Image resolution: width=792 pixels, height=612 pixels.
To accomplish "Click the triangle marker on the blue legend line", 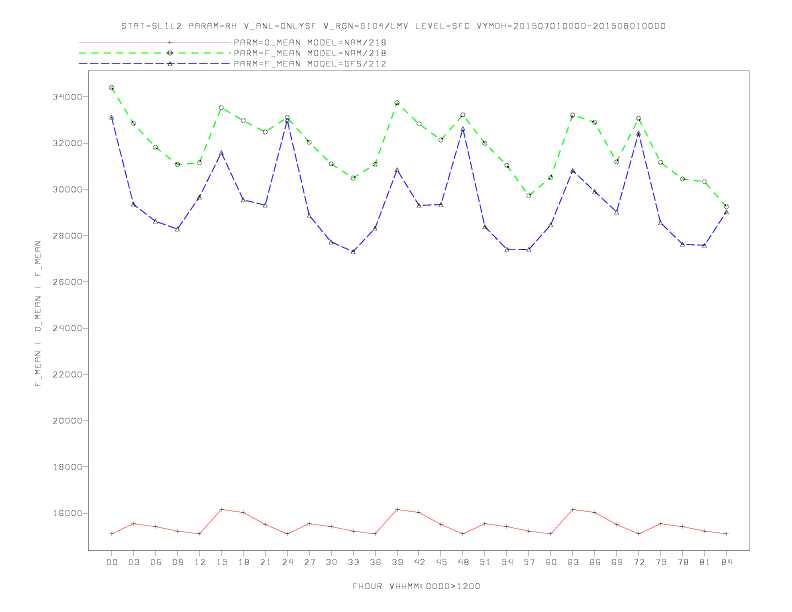I will coord(170,64).
